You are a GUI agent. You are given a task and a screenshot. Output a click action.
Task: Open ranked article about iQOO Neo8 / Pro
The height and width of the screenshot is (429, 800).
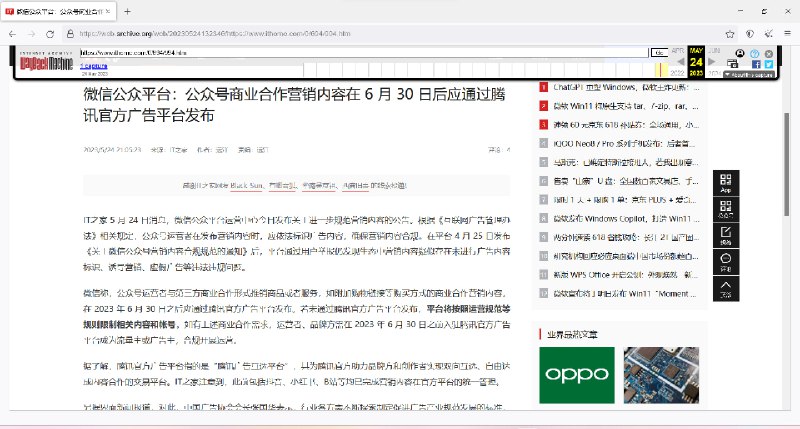(x=624, y=144)
